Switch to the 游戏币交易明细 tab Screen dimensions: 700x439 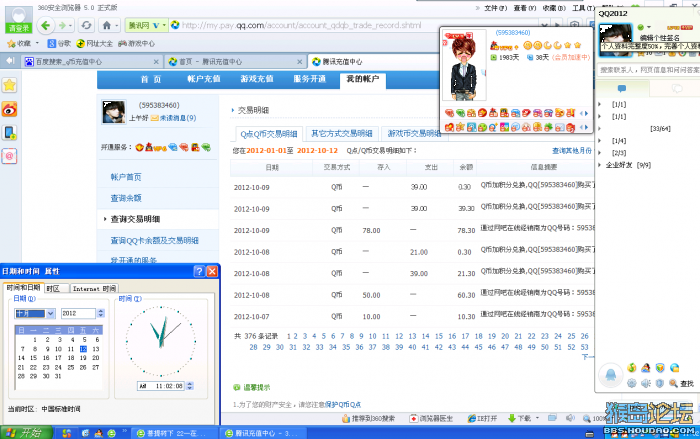[x=414, y=133]
